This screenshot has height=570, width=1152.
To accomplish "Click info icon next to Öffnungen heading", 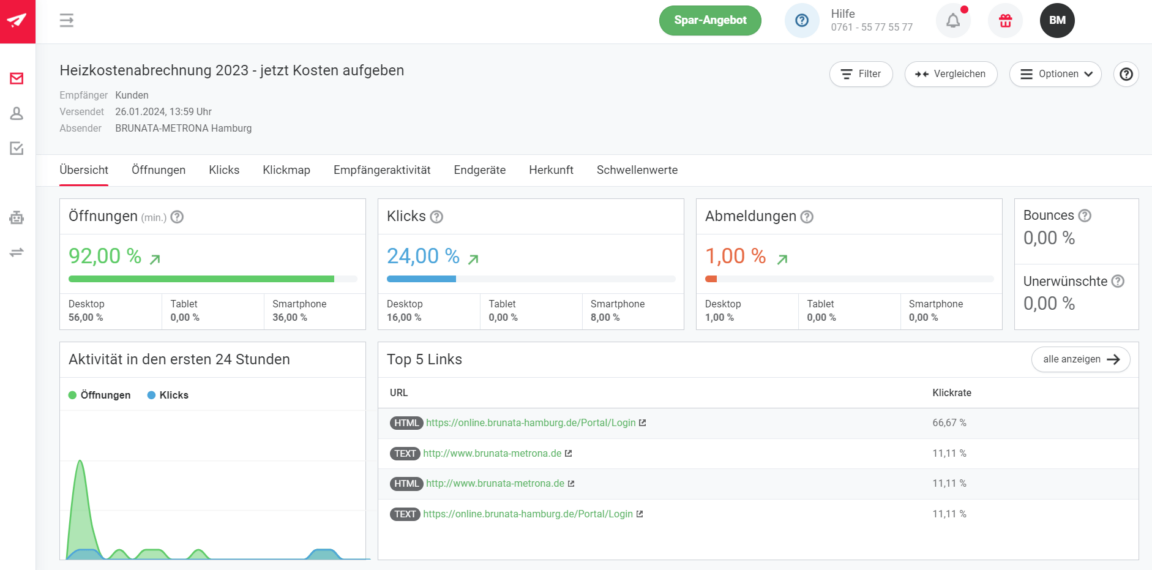I will coord(177,217).
